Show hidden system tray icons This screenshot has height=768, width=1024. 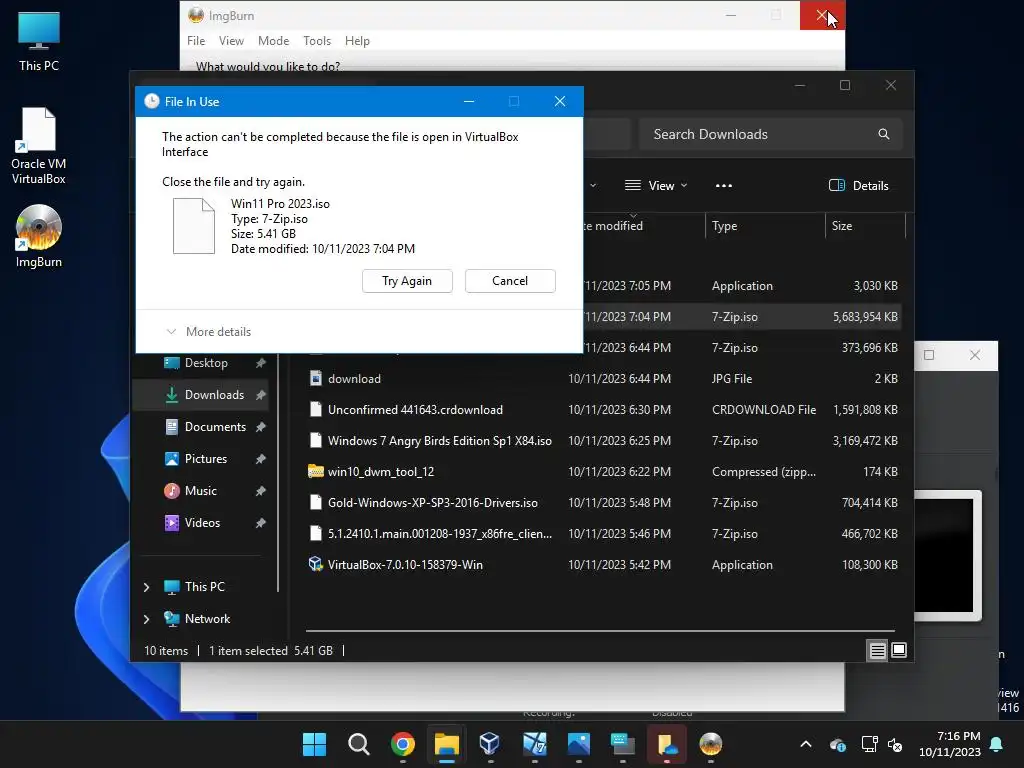[x=806, y=744]
